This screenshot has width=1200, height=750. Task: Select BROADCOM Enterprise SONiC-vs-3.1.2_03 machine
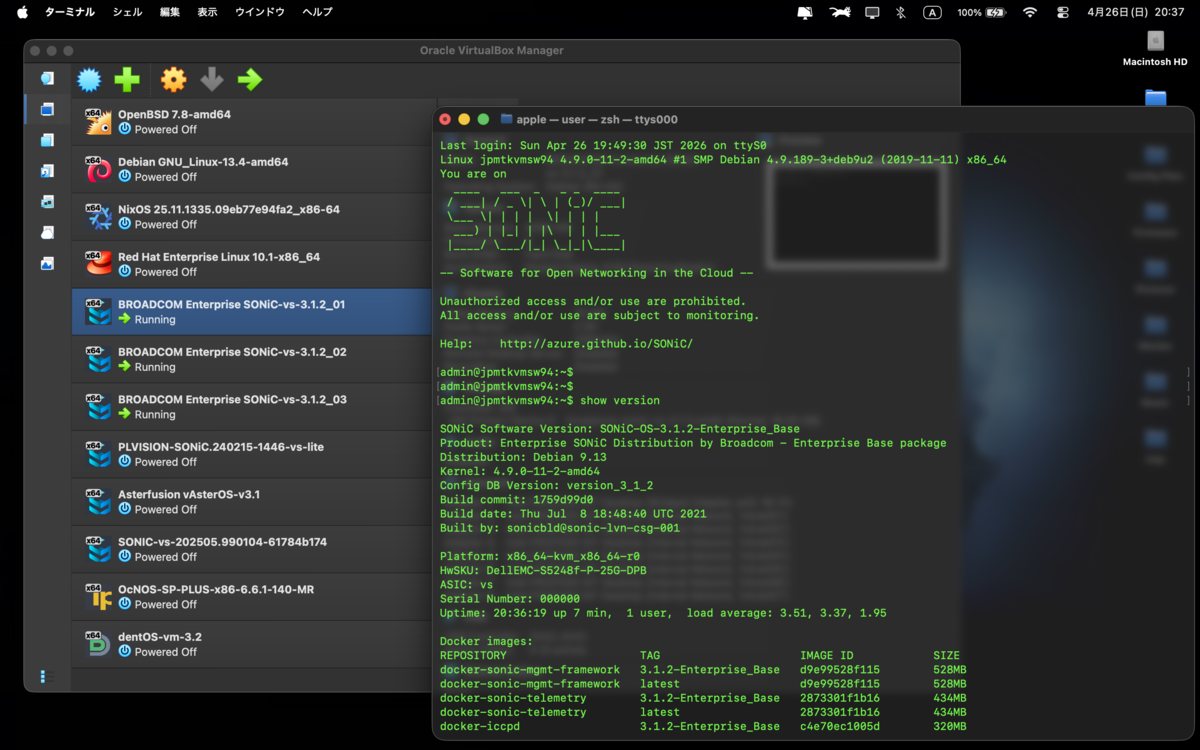coord(254,407)
